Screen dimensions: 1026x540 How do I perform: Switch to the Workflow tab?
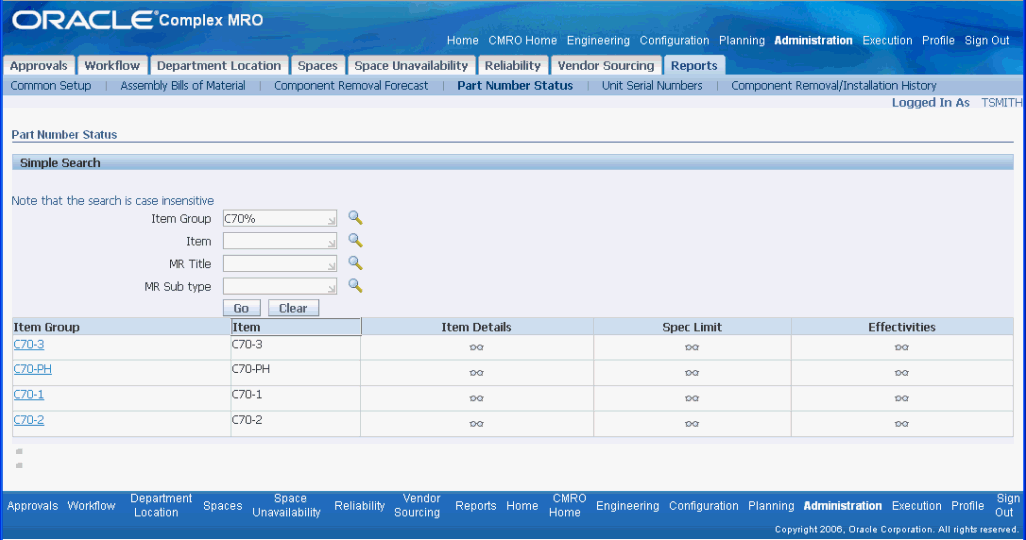(113, 65)
